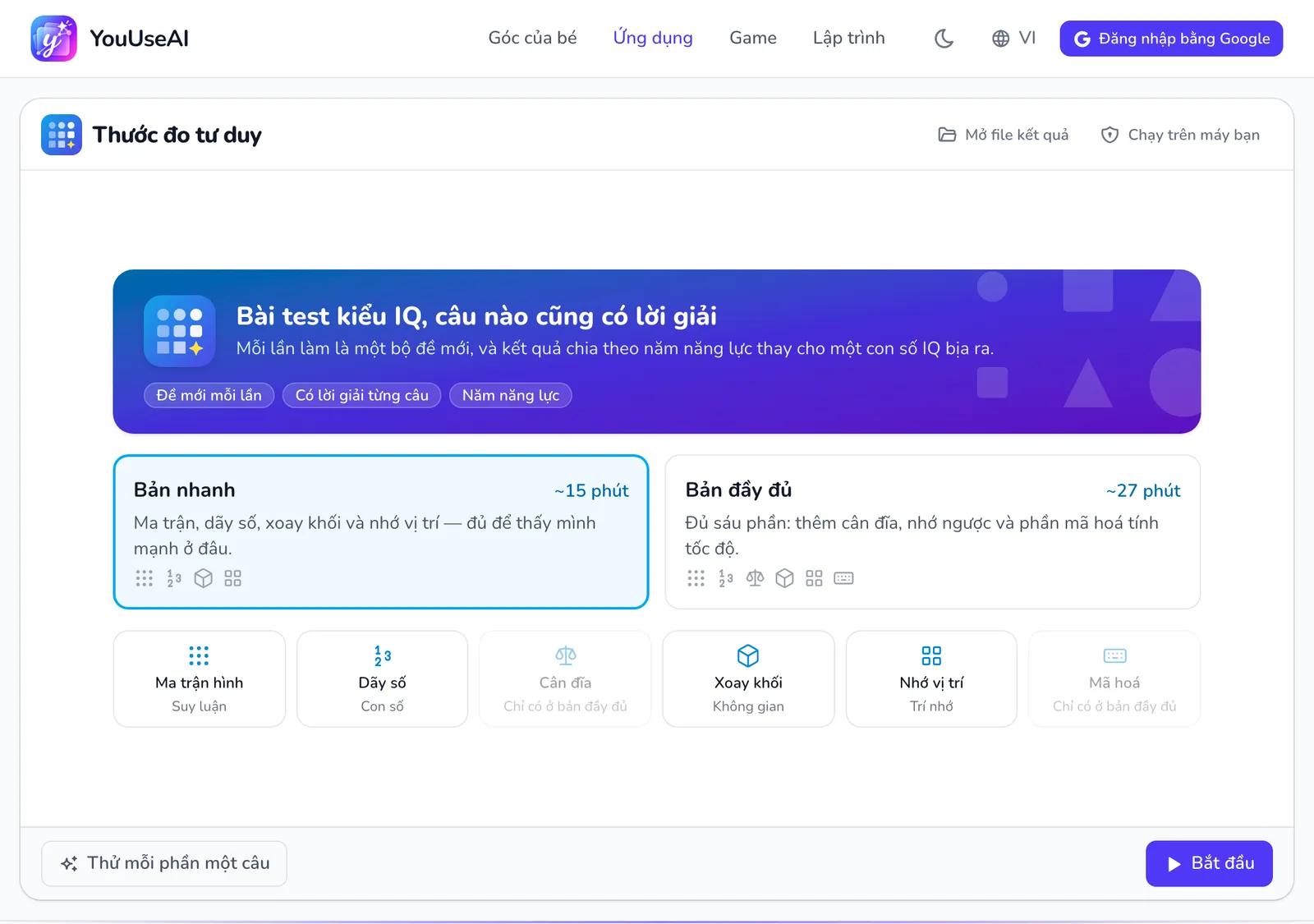This screenshot has width=1314, height=924.
Task: Click the cube icon in Bản nhanh
Action: point(204,578)
